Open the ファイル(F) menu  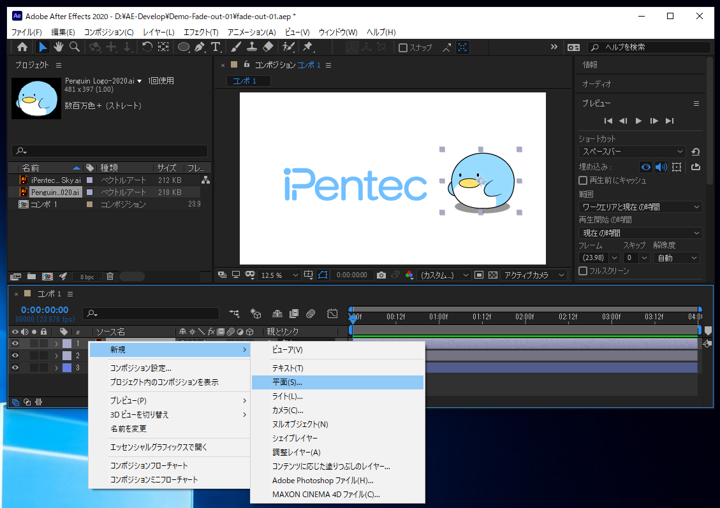26,32
